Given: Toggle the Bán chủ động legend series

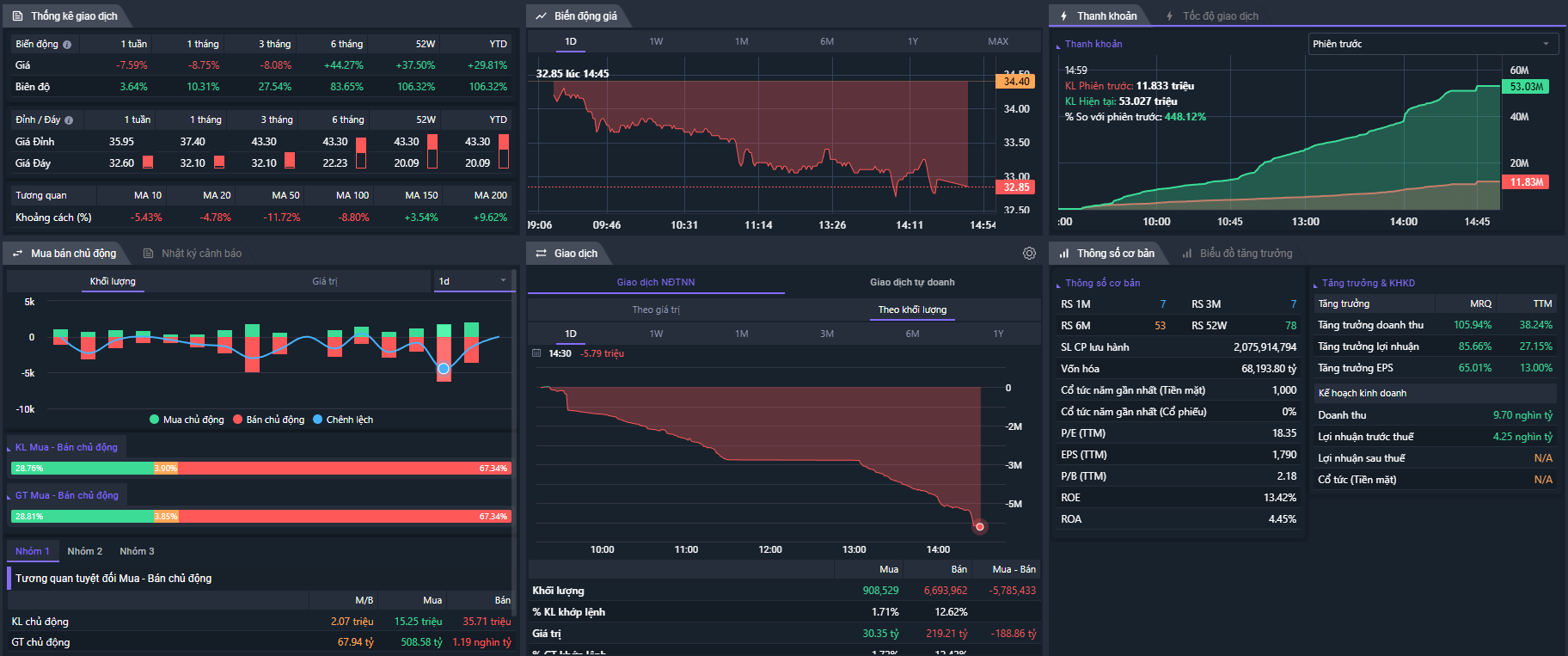Looking at the screenshot, I should point(268,420).
